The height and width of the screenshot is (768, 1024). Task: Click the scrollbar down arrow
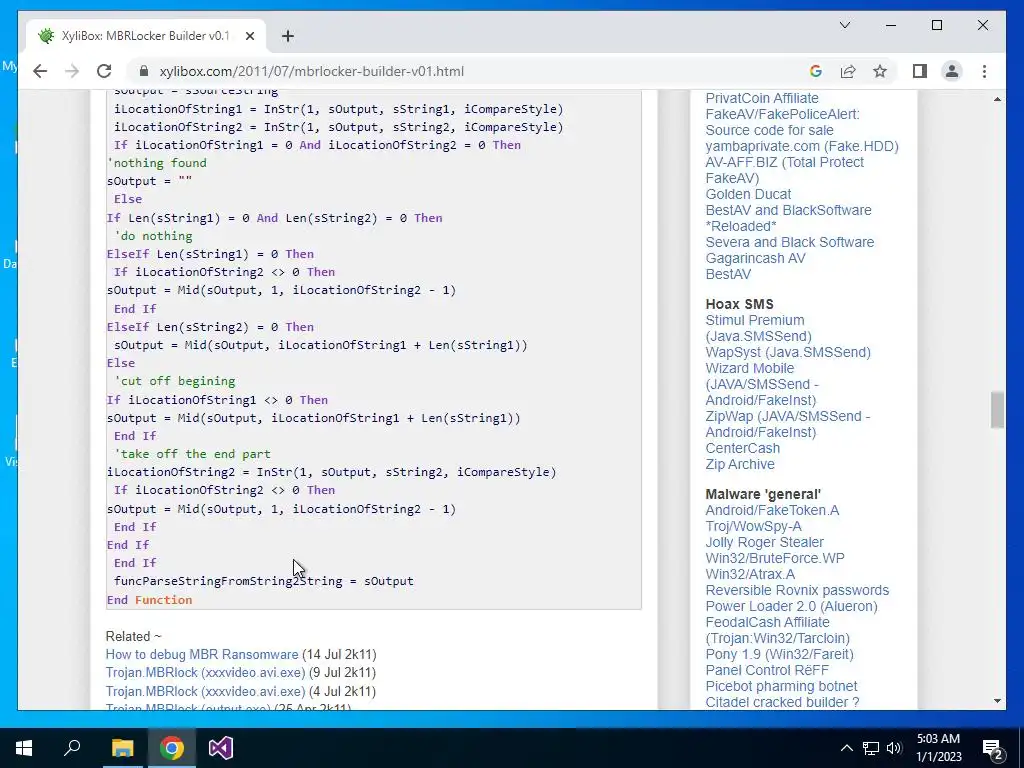pyautogui.click(x=997, y=701)
